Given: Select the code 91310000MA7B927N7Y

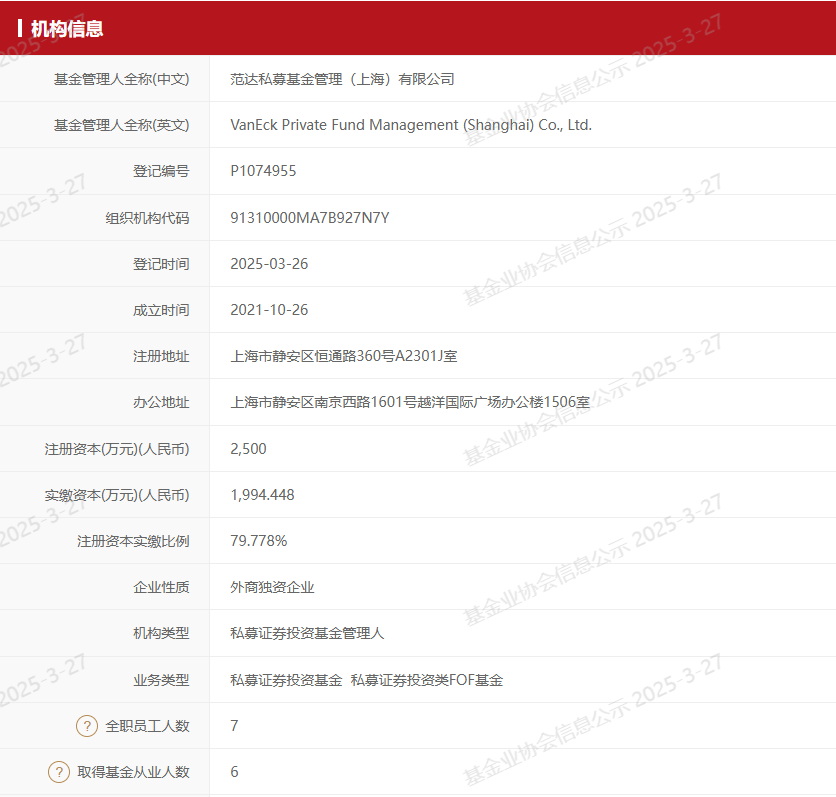Looking at the screenshot, I should [x=310, y=218].
